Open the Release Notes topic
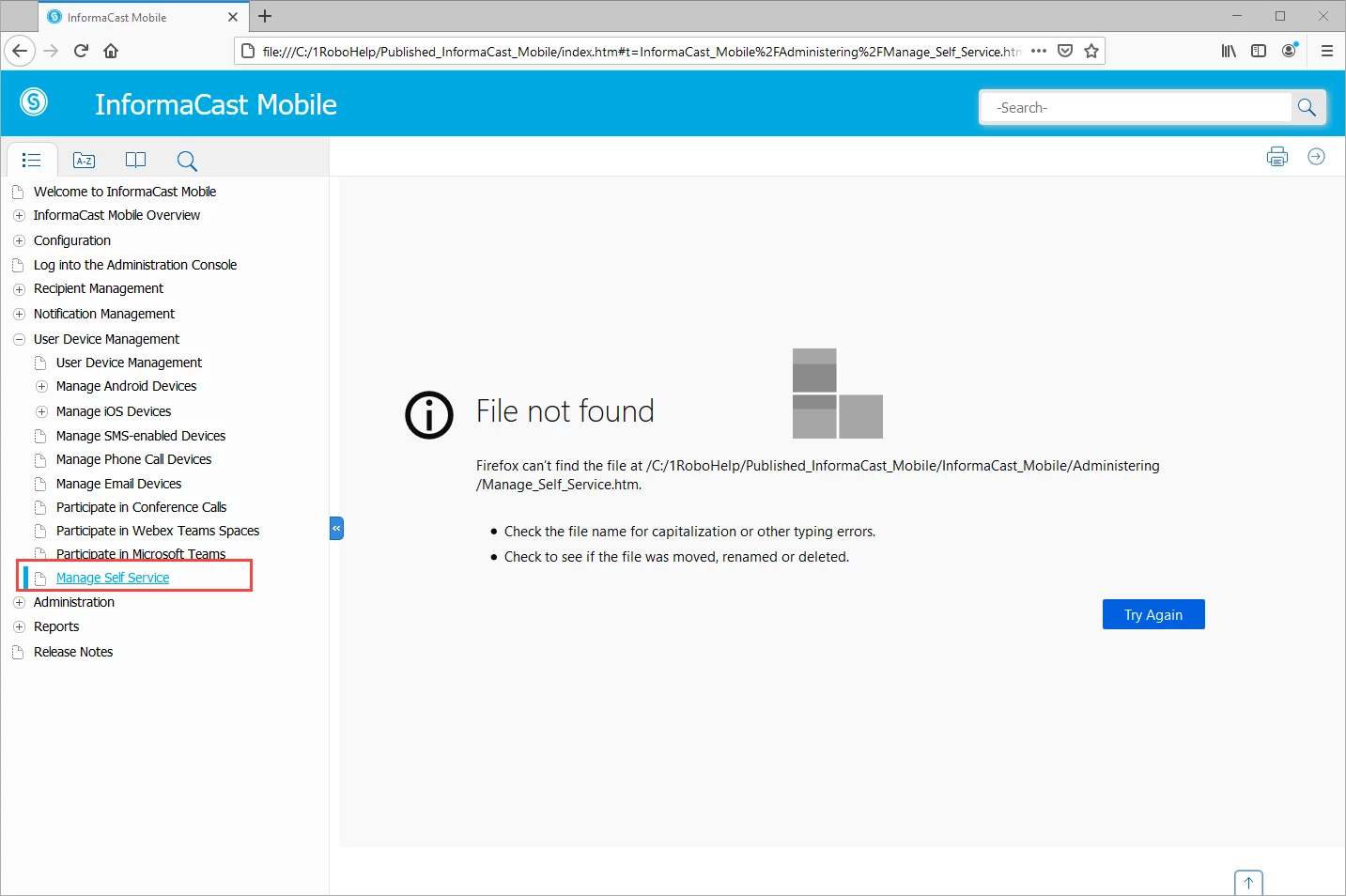This screenshot has height=896, width=1346. pos(73,652)
